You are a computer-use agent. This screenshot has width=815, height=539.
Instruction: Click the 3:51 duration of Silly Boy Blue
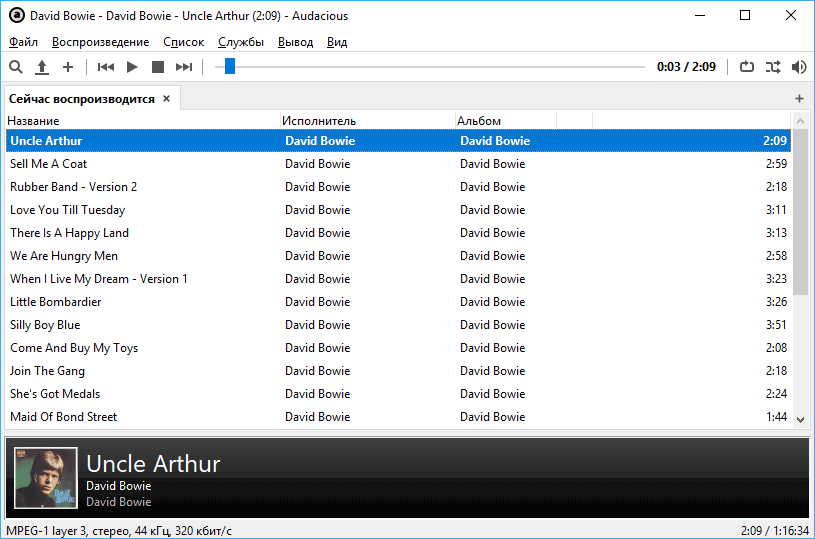pos(776,325)
